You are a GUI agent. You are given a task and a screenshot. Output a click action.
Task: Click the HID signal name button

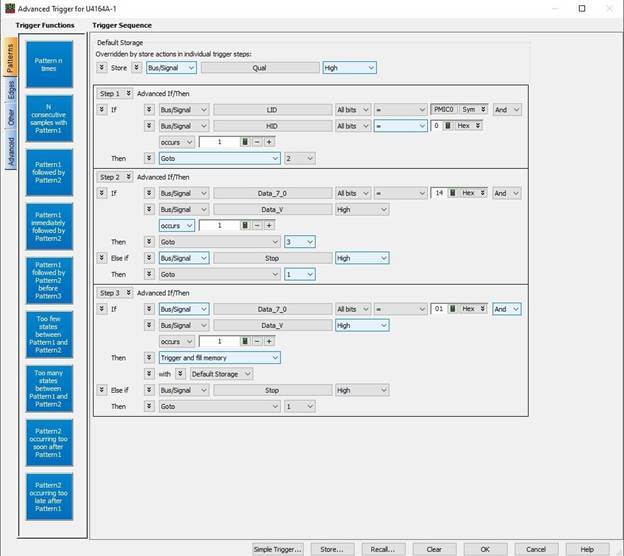[273, 126]
